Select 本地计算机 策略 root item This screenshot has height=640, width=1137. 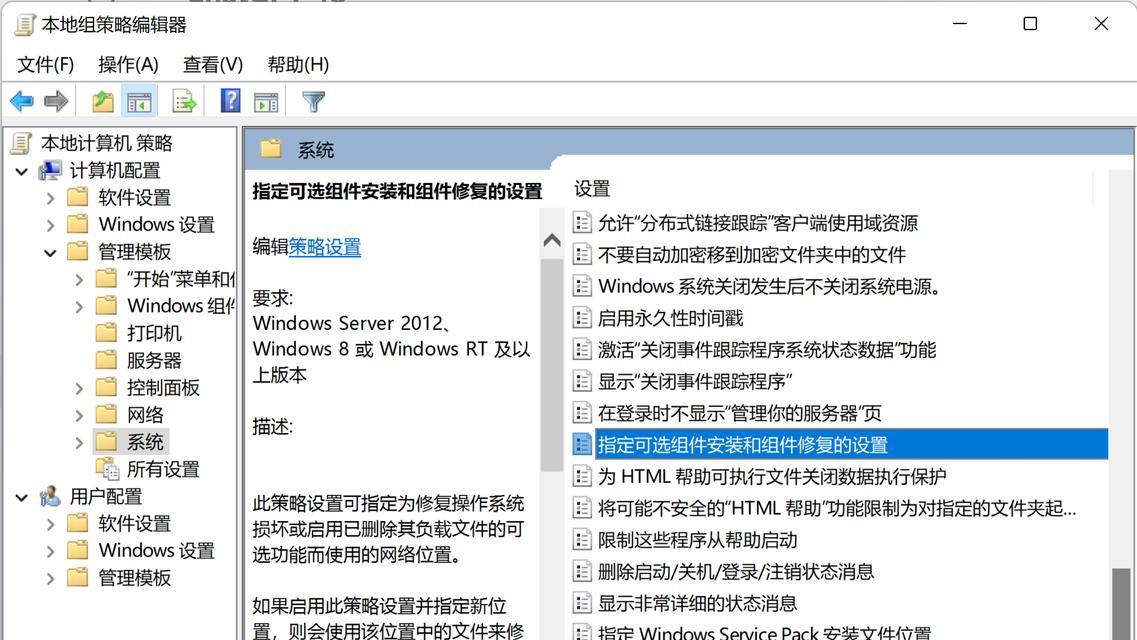tap(107, 143)
